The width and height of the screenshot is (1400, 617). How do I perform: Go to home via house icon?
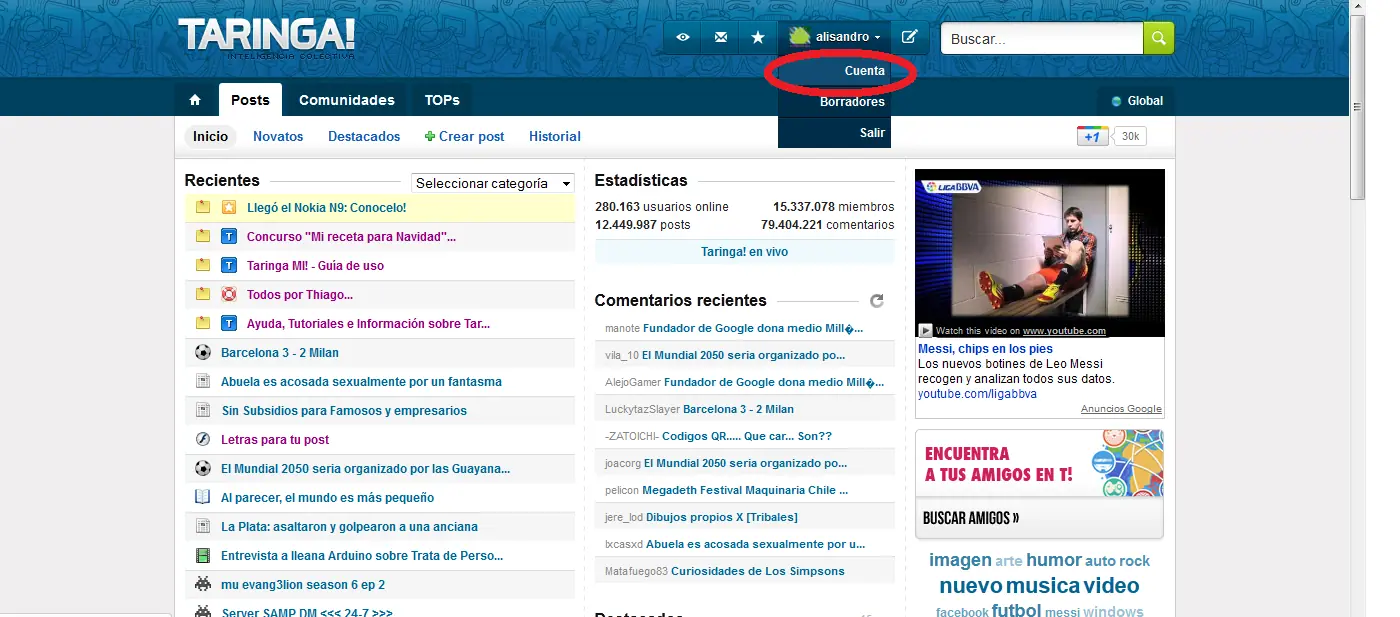tap(195, 100)
